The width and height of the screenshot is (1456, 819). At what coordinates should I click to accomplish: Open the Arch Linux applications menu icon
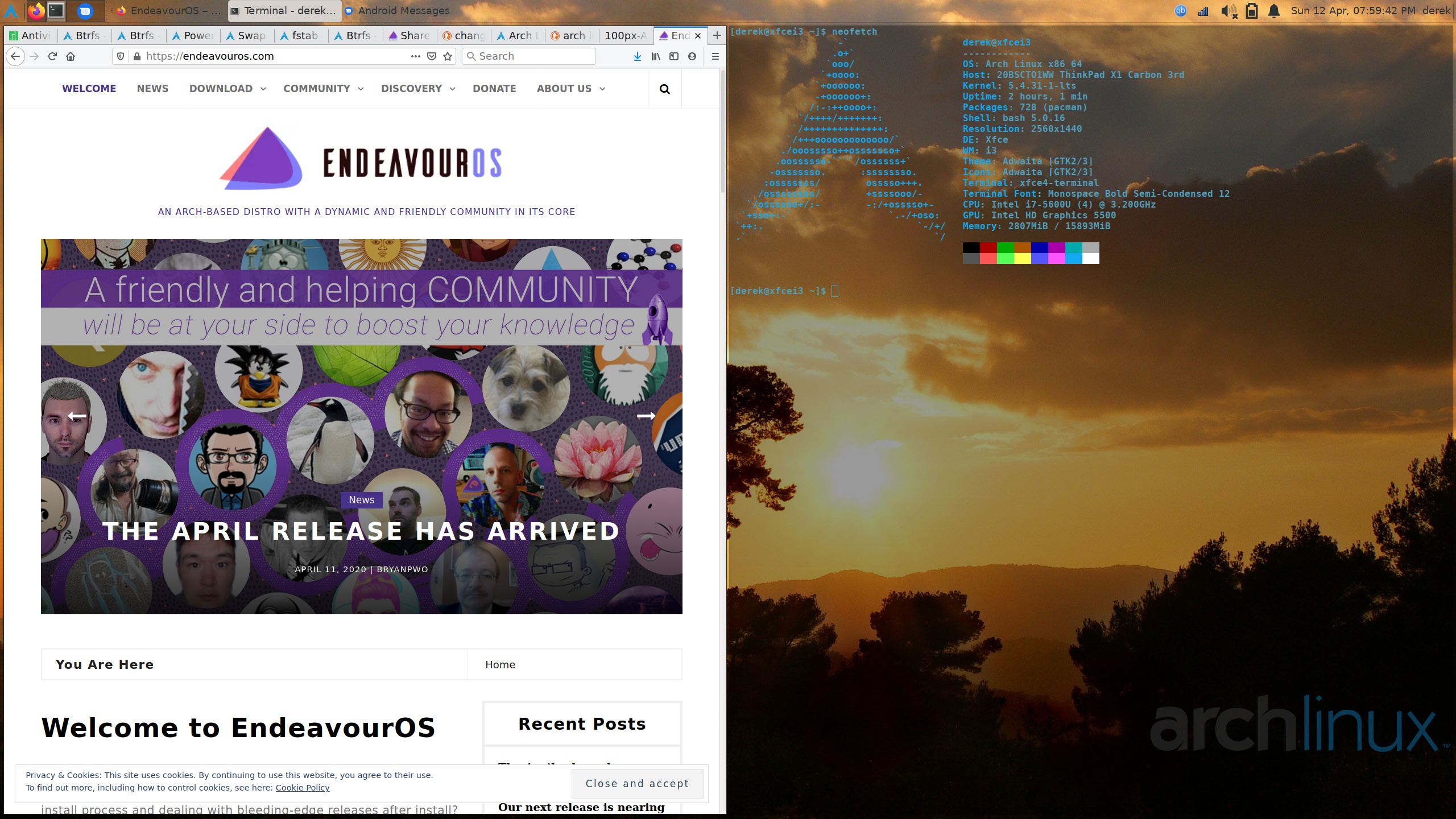click(11, 10)
